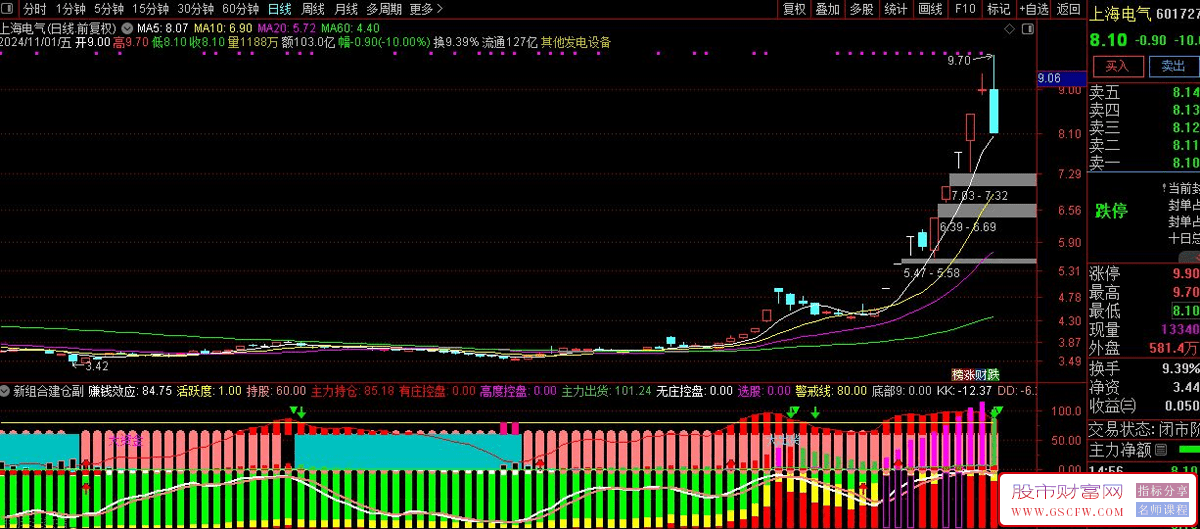1200x529 pixels.
Task: Click the 交易状态 trading status row
Action: [1144, 430]
